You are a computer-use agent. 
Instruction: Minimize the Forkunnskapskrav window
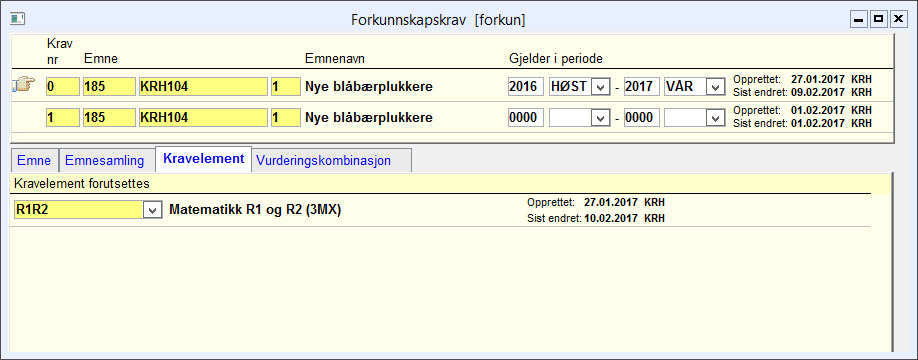(x=859, y=19)
